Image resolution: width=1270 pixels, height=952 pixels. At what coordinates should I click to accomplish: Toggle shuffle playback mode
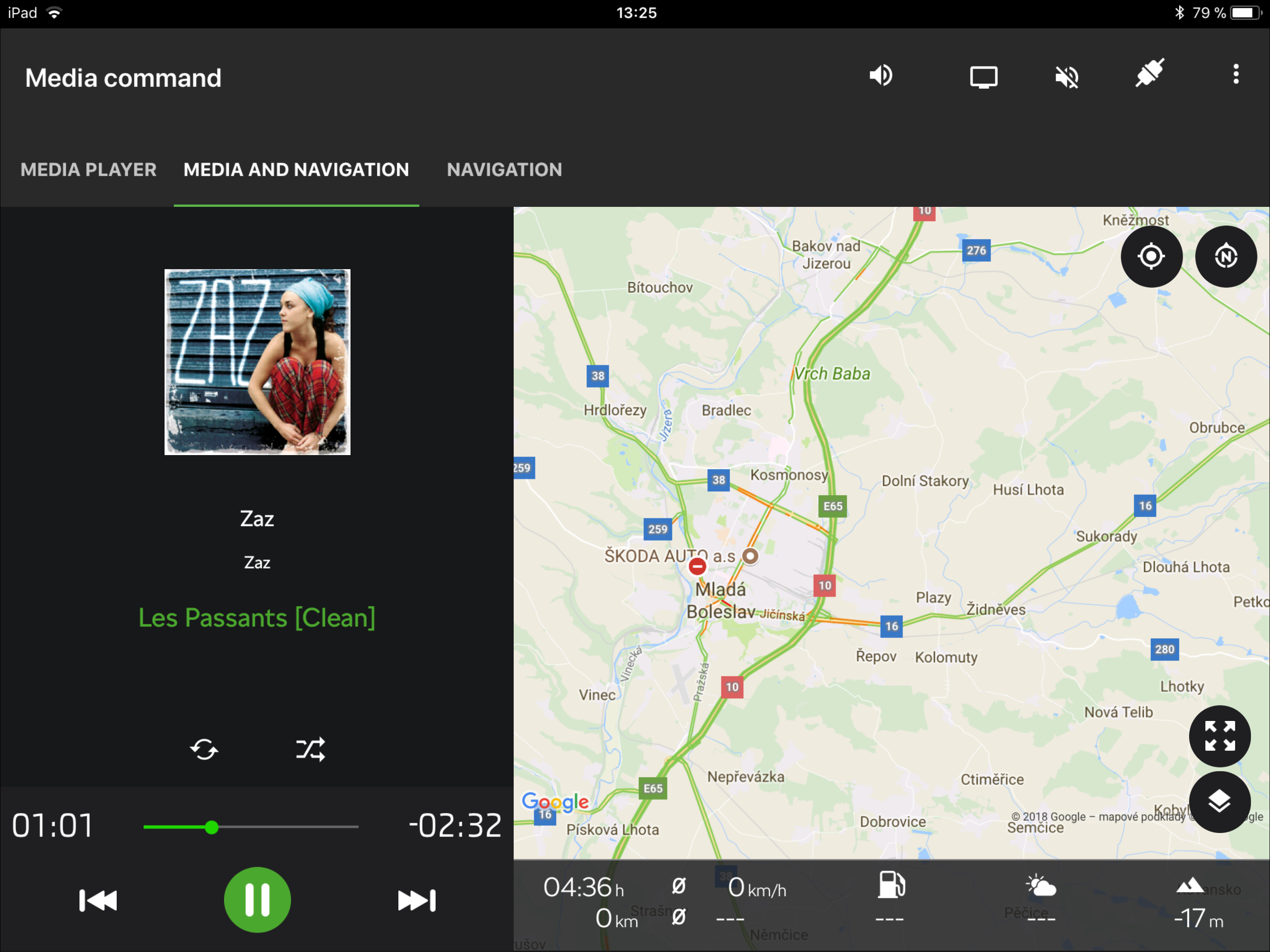tap(311, 749)
